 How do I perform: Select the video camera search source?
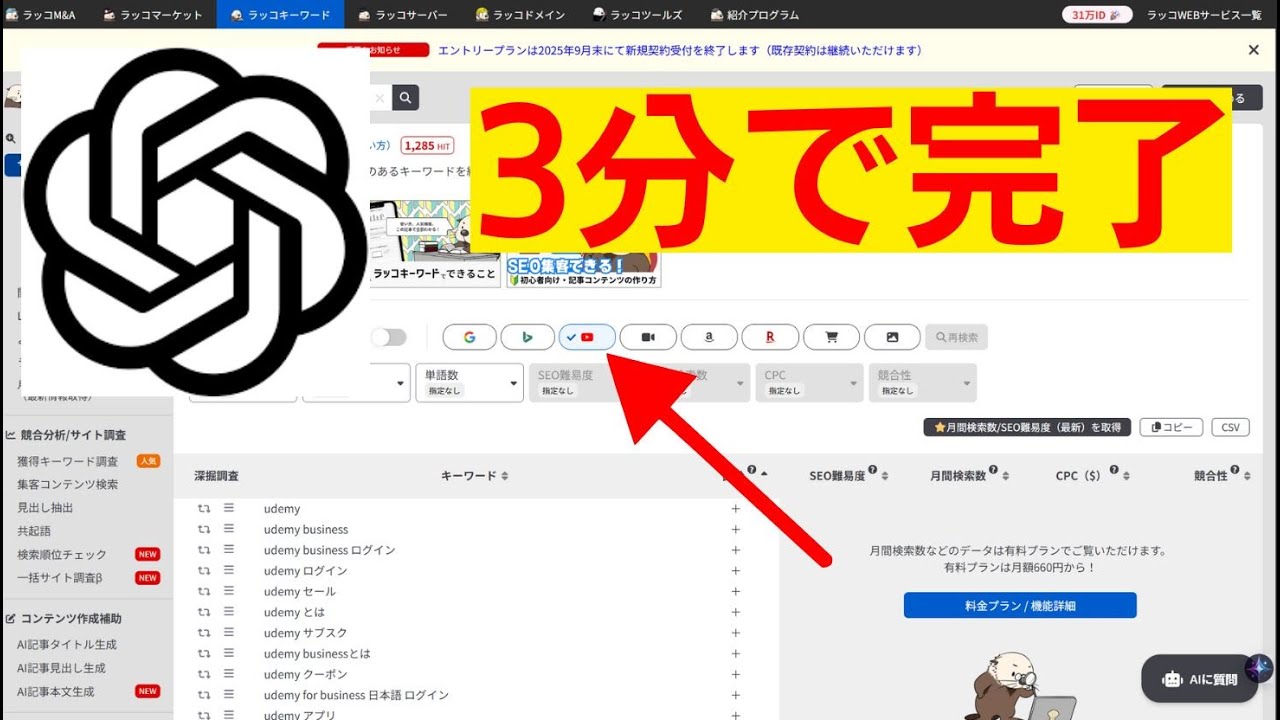pyautogui.click(x=648, y=338)
